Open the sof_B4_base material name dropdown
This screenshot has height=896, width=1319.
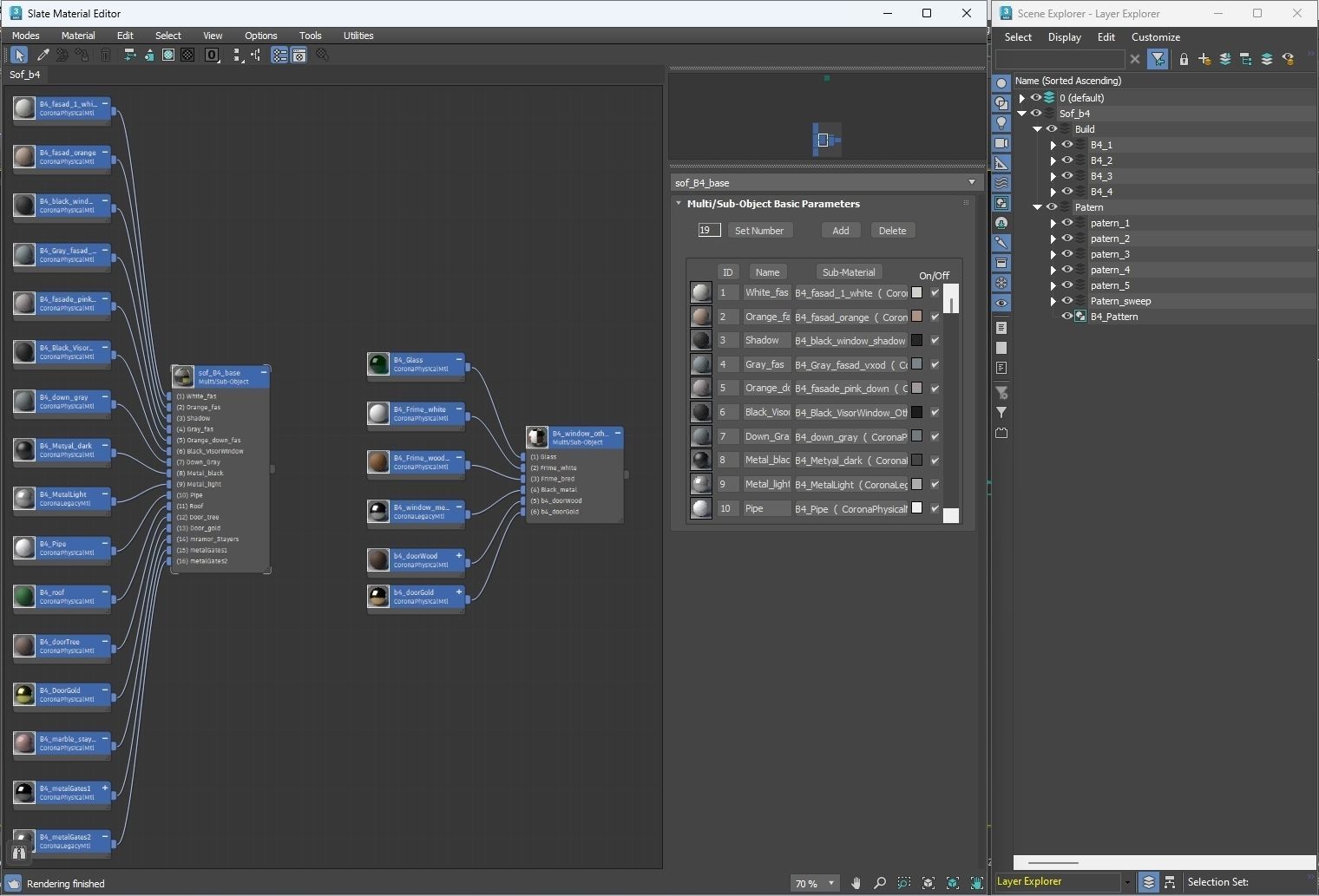[x=971, y=182]
